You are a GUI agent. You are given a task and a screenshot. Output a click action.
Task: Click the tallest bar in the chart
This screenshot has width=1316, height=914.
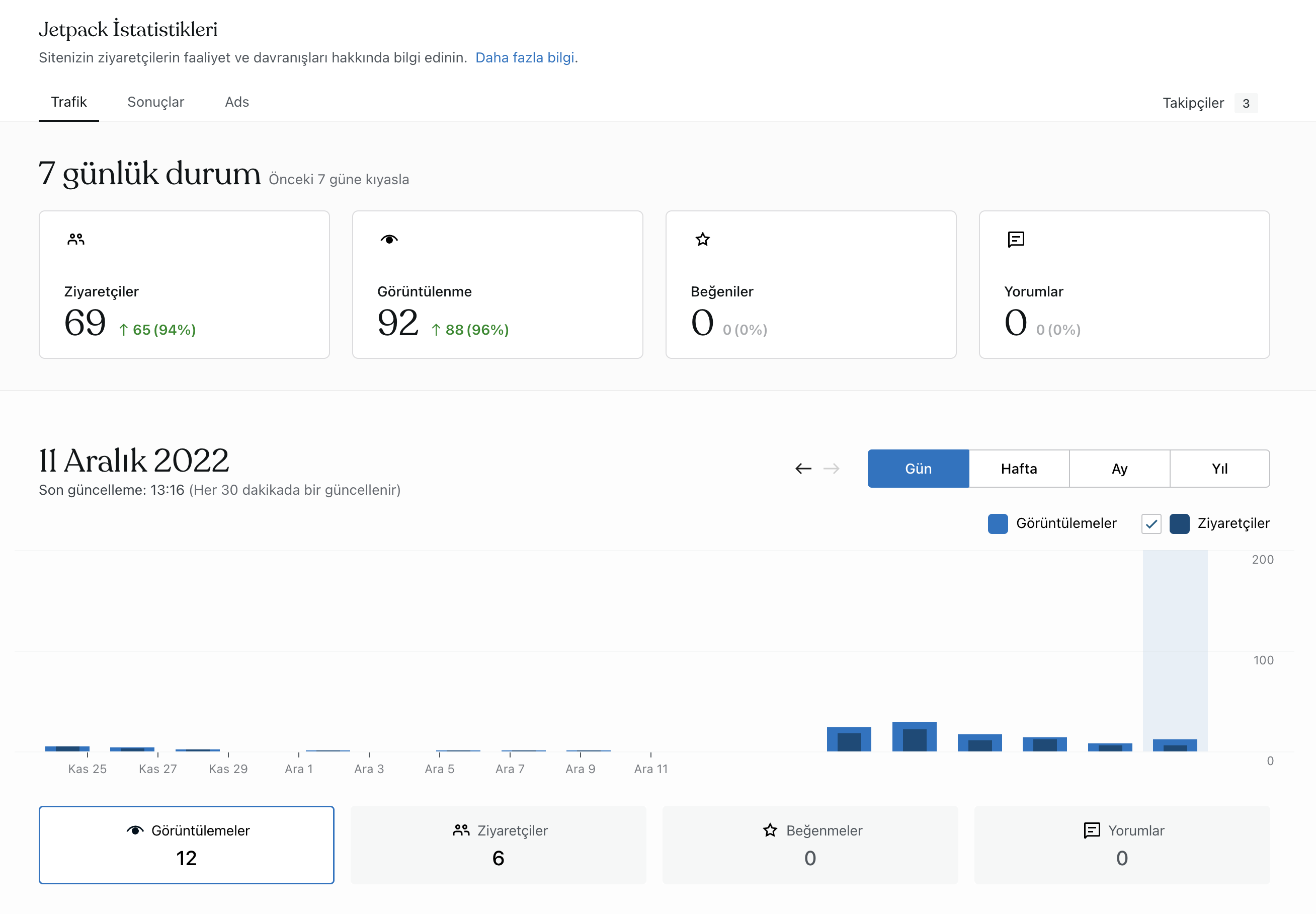point(914,736)
